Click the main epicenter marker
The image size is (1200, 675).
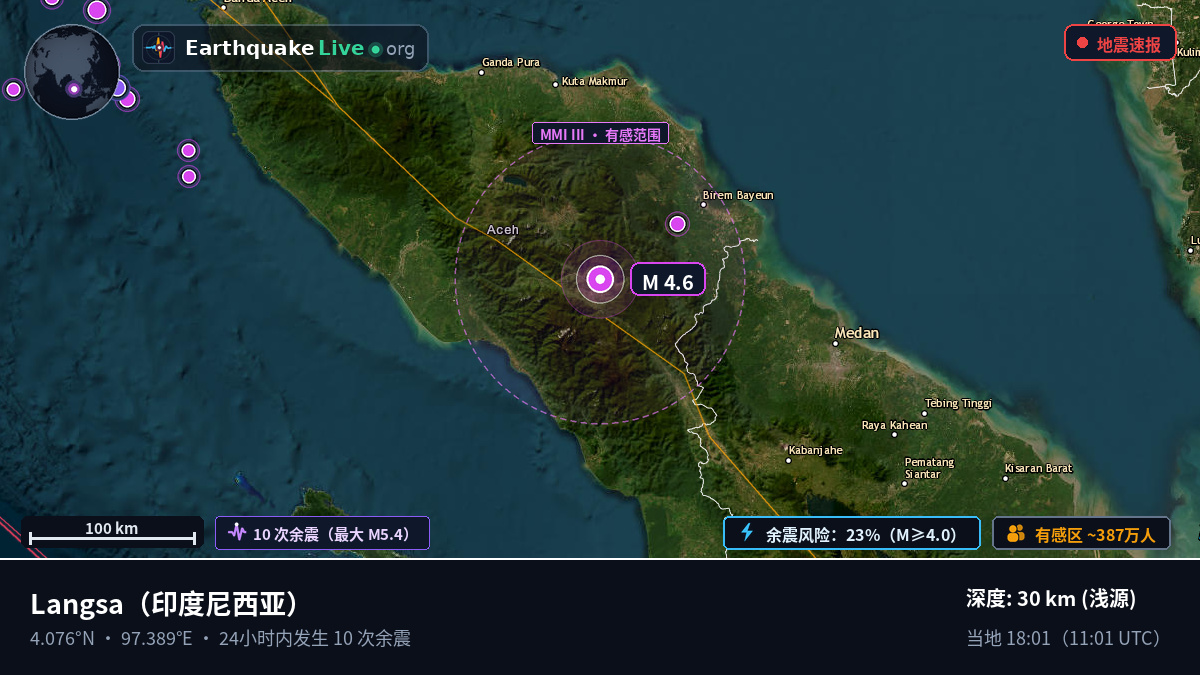tap(600, 279)
